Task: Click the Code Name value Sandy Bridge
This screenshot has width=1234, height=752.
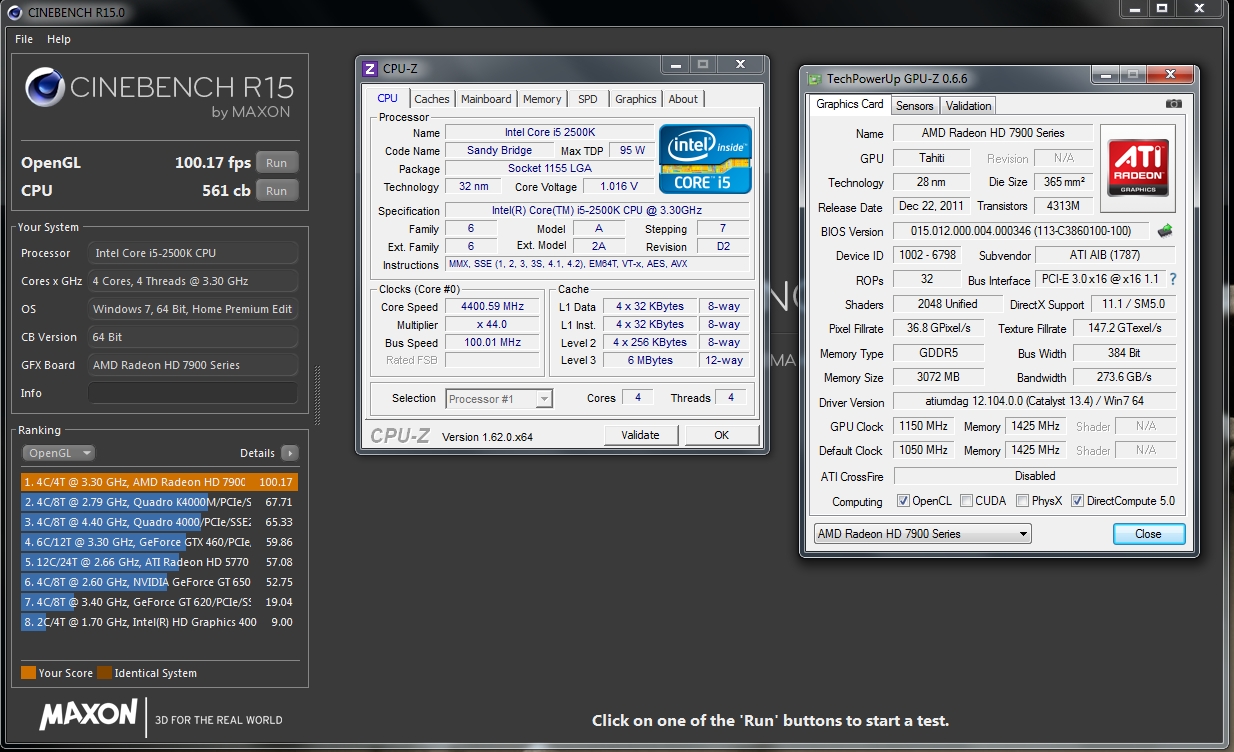Action: (500, 150)
